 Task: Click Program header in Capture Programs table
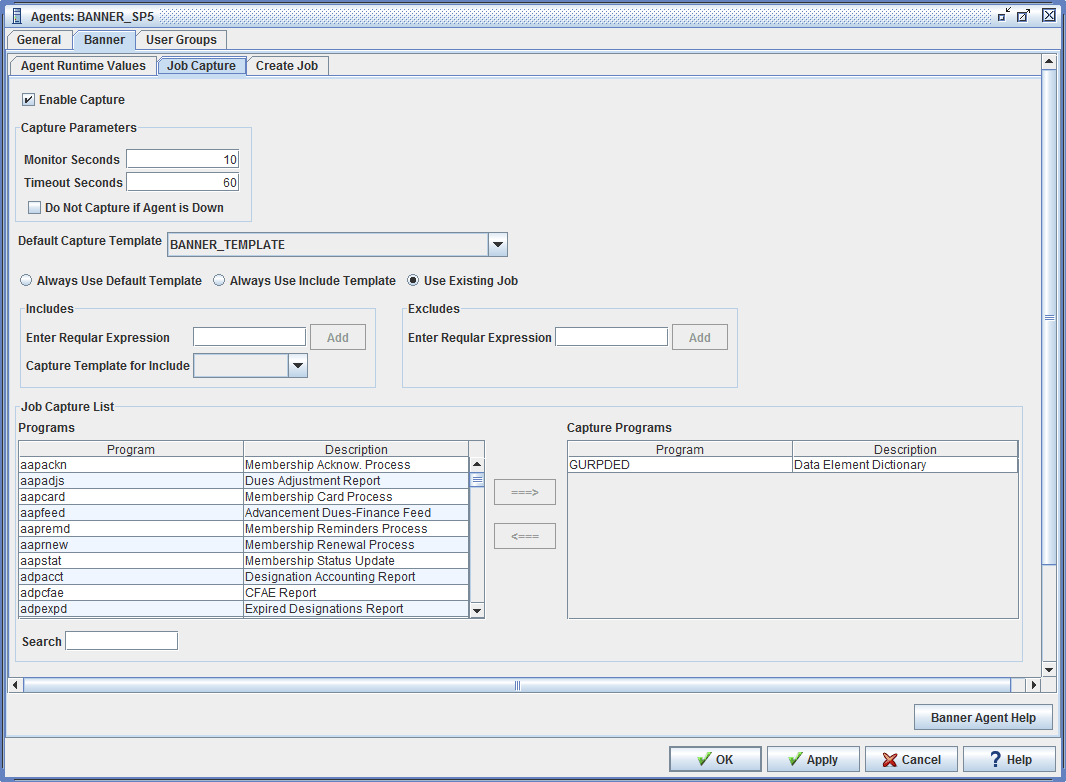pos(680,449)
